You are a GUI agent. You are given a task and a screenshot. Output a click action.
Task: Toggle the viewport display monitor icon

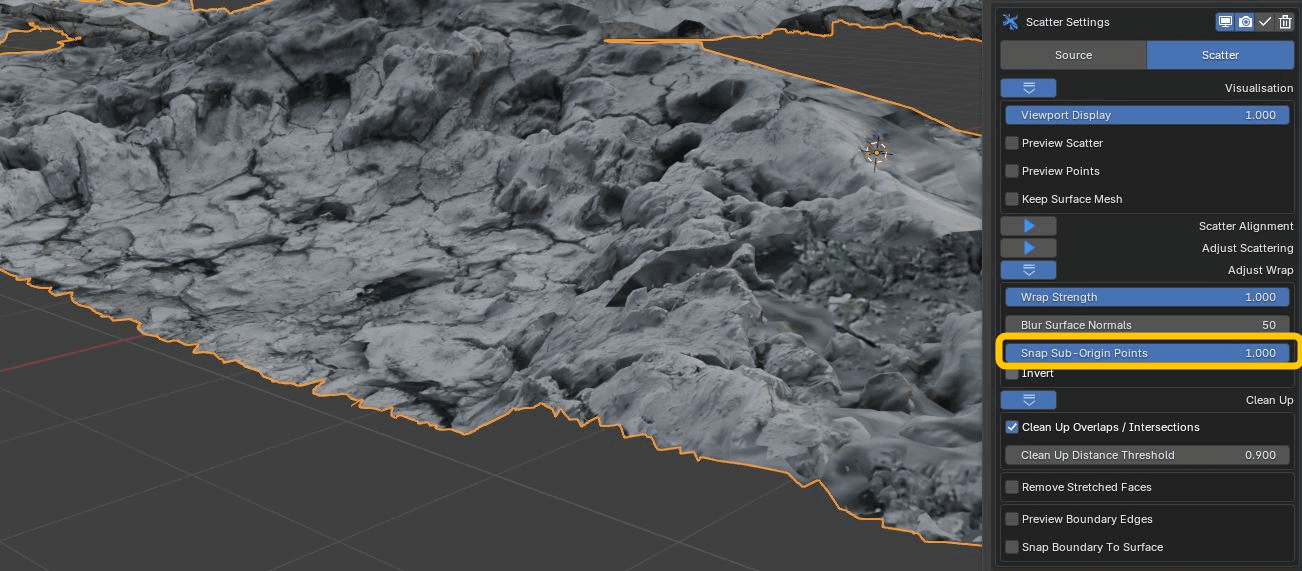pos(1225,22)
